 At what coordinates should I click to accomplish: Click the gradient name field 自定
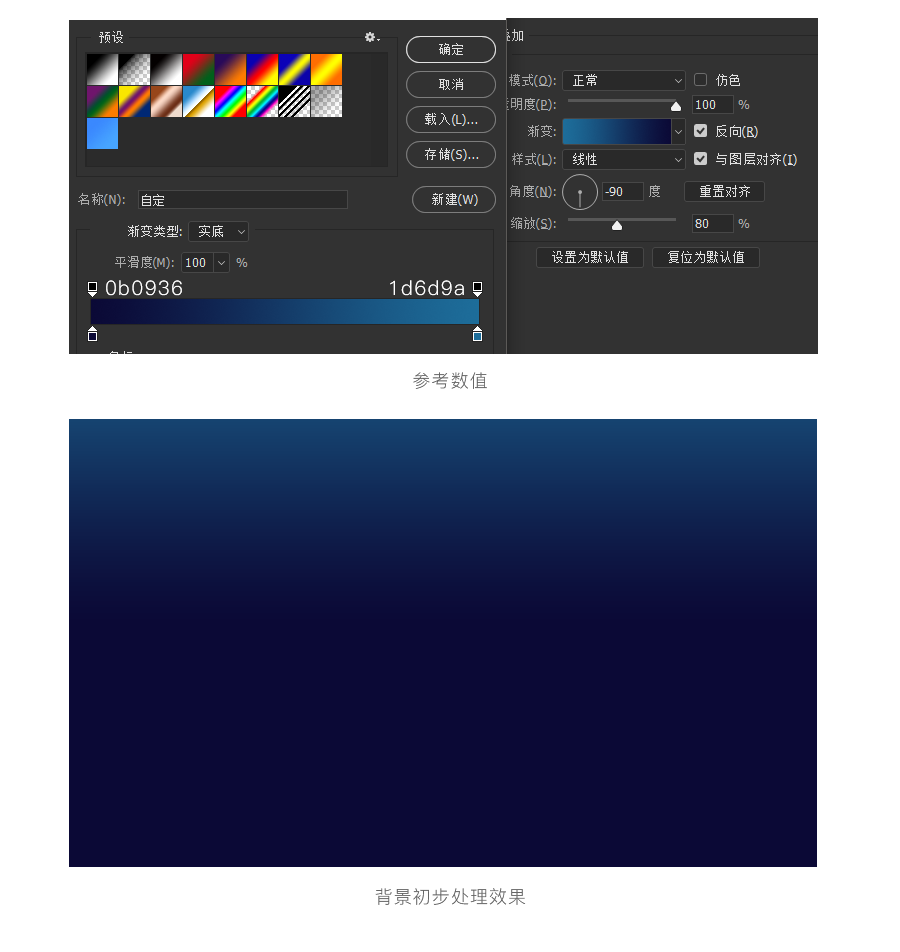(x=243, y=200)
